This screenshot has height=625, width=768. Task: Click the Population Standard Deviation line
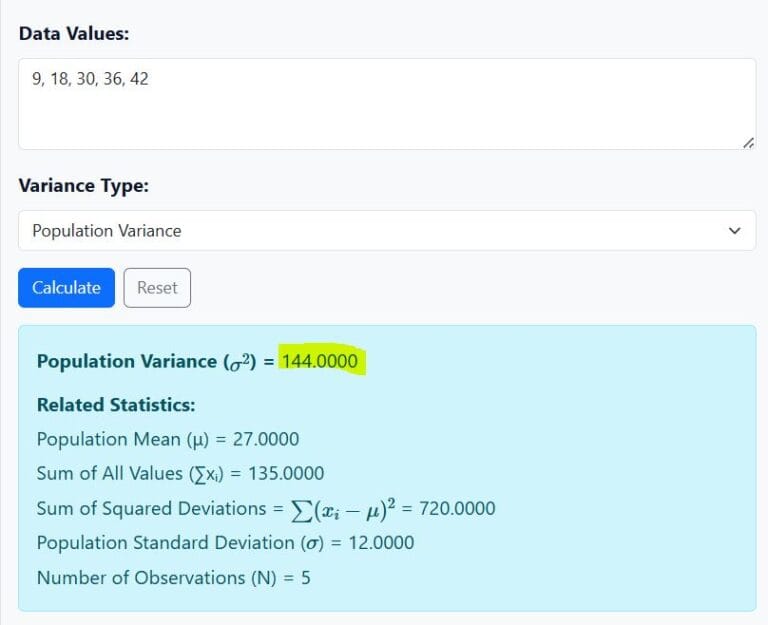(x=225, y=543)
